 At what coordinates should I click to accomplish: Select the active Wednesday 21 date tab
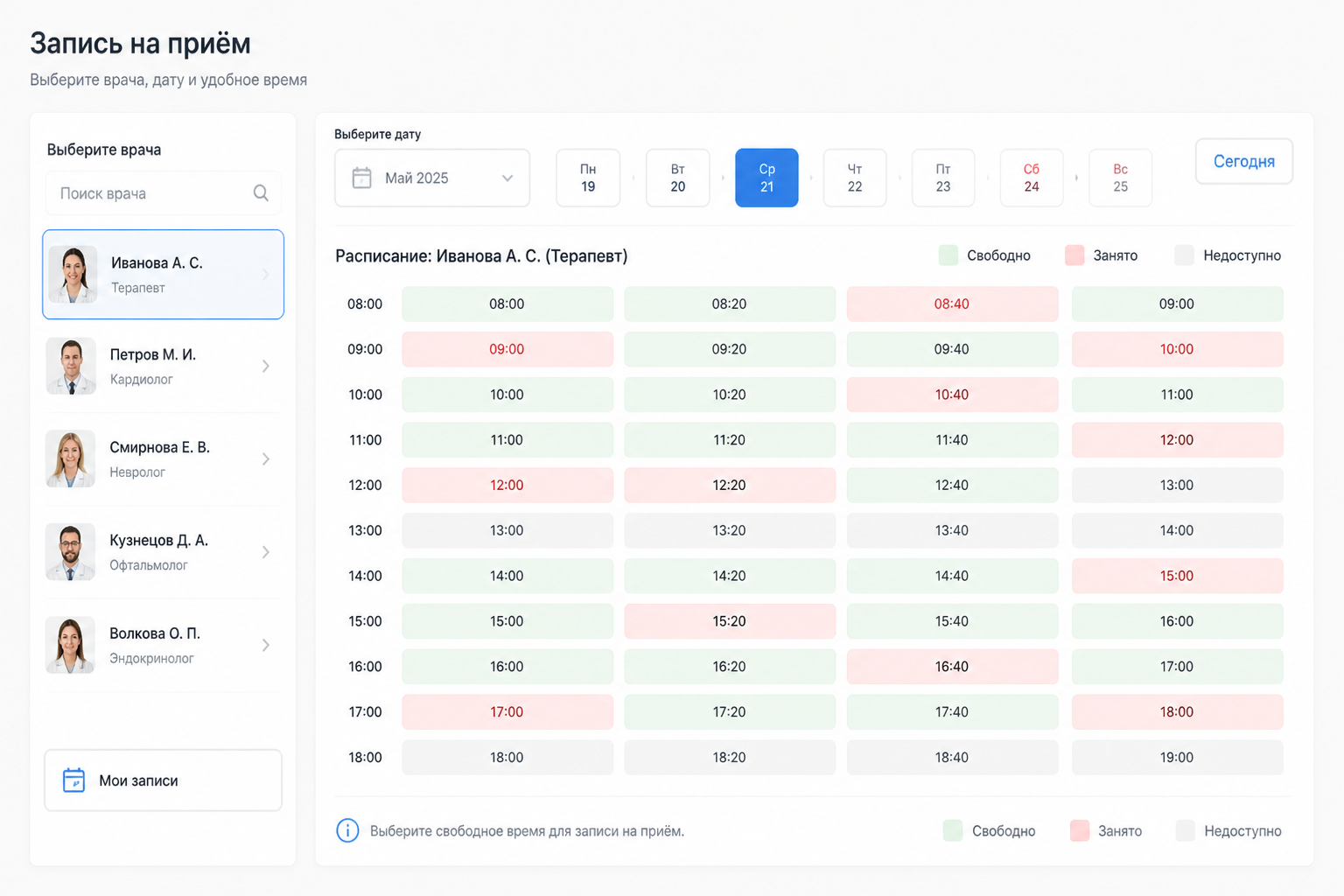(766, 178)
